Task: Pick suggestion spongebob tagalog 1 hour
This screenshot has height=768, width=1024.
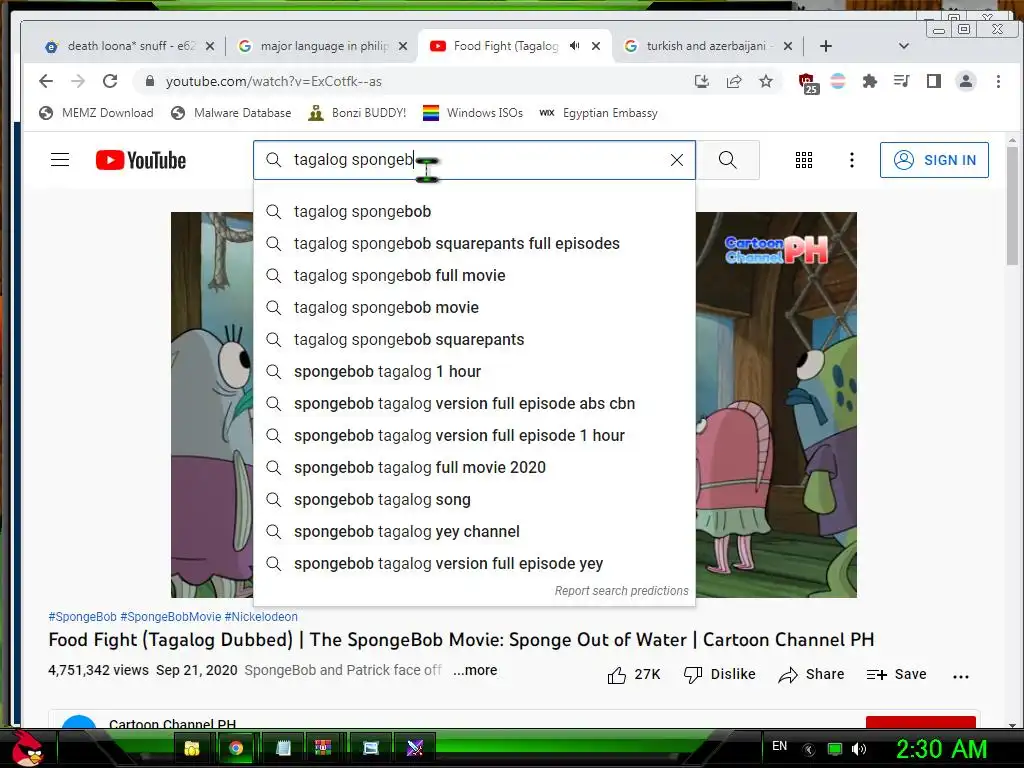Action: tap(474, 372)
